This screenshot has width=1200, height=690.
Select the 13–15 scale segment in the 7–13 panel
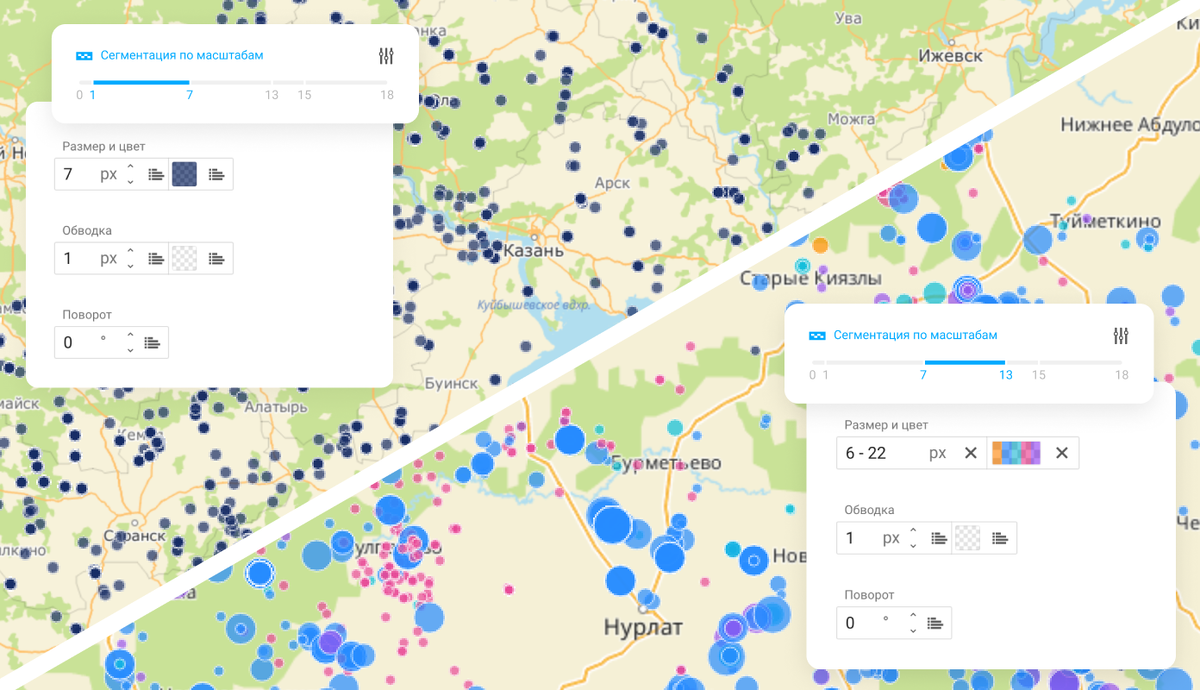pyautogui.click(x=1022, y=362)
